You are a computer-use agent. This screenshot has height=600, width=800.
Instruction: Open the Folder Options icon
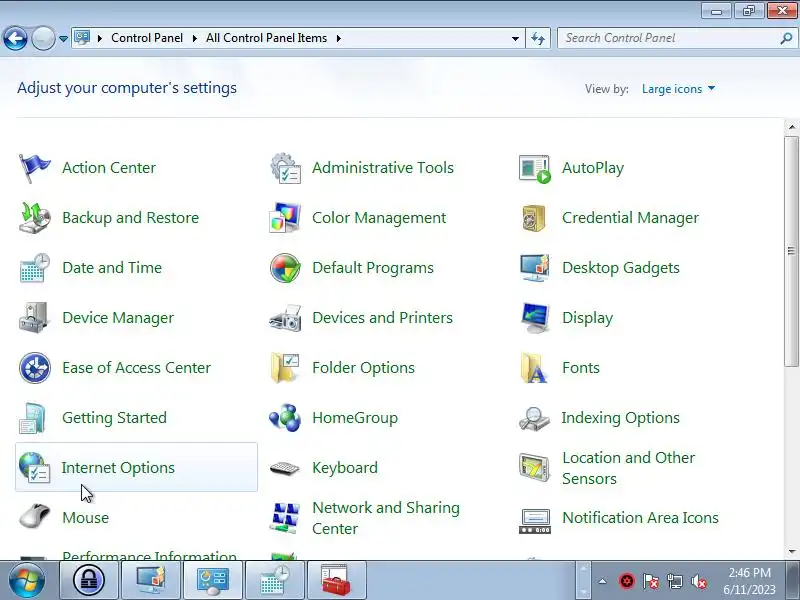285,368
